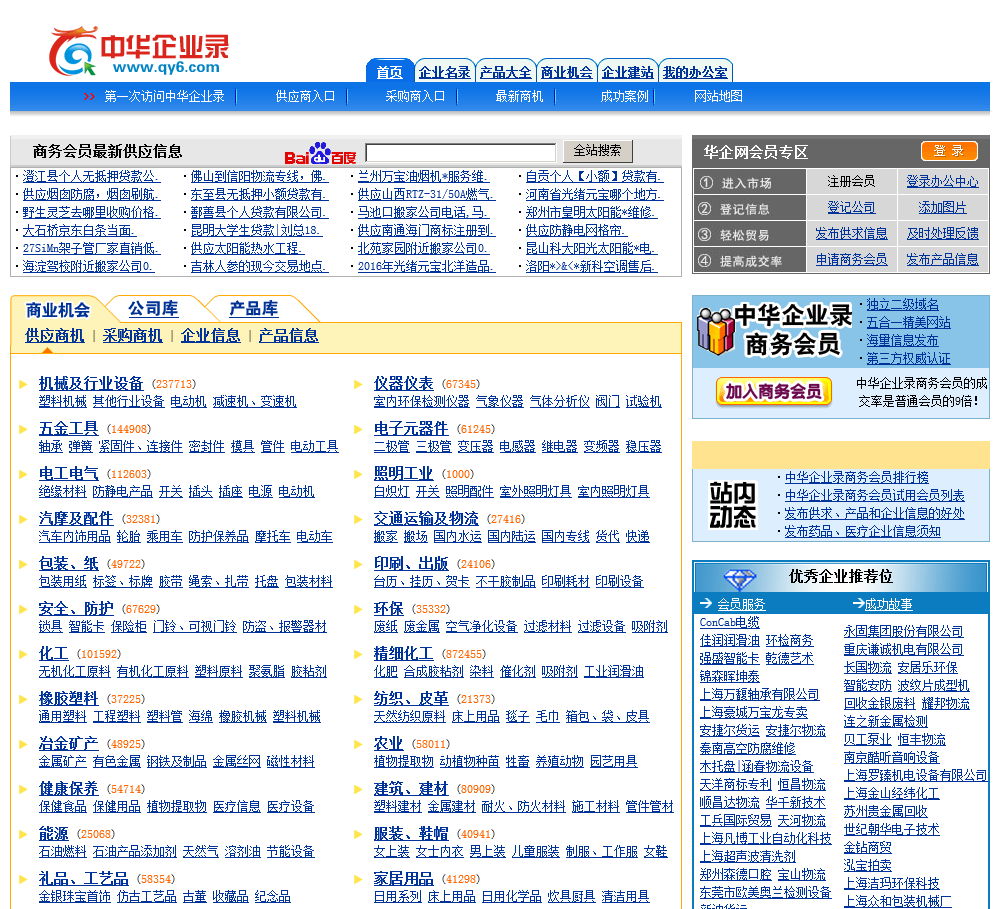Screen dimensions: 1000x909
Task: Click the gift people icon in 商务会员 banner
Action: [715, 330]
